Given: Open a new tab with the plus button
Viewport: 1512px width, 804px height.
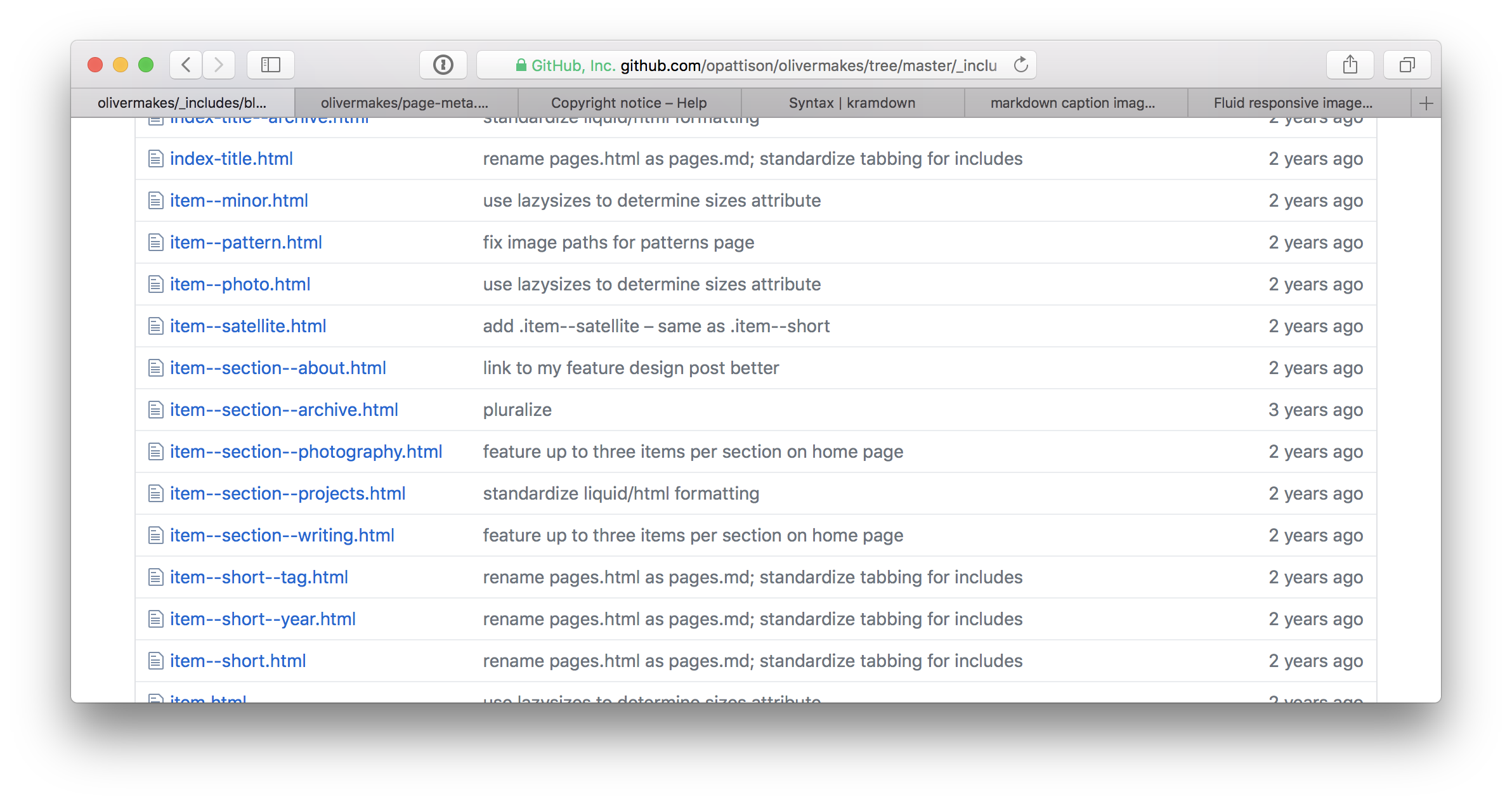Looking at the screenshot, I should pos(1426,103).
